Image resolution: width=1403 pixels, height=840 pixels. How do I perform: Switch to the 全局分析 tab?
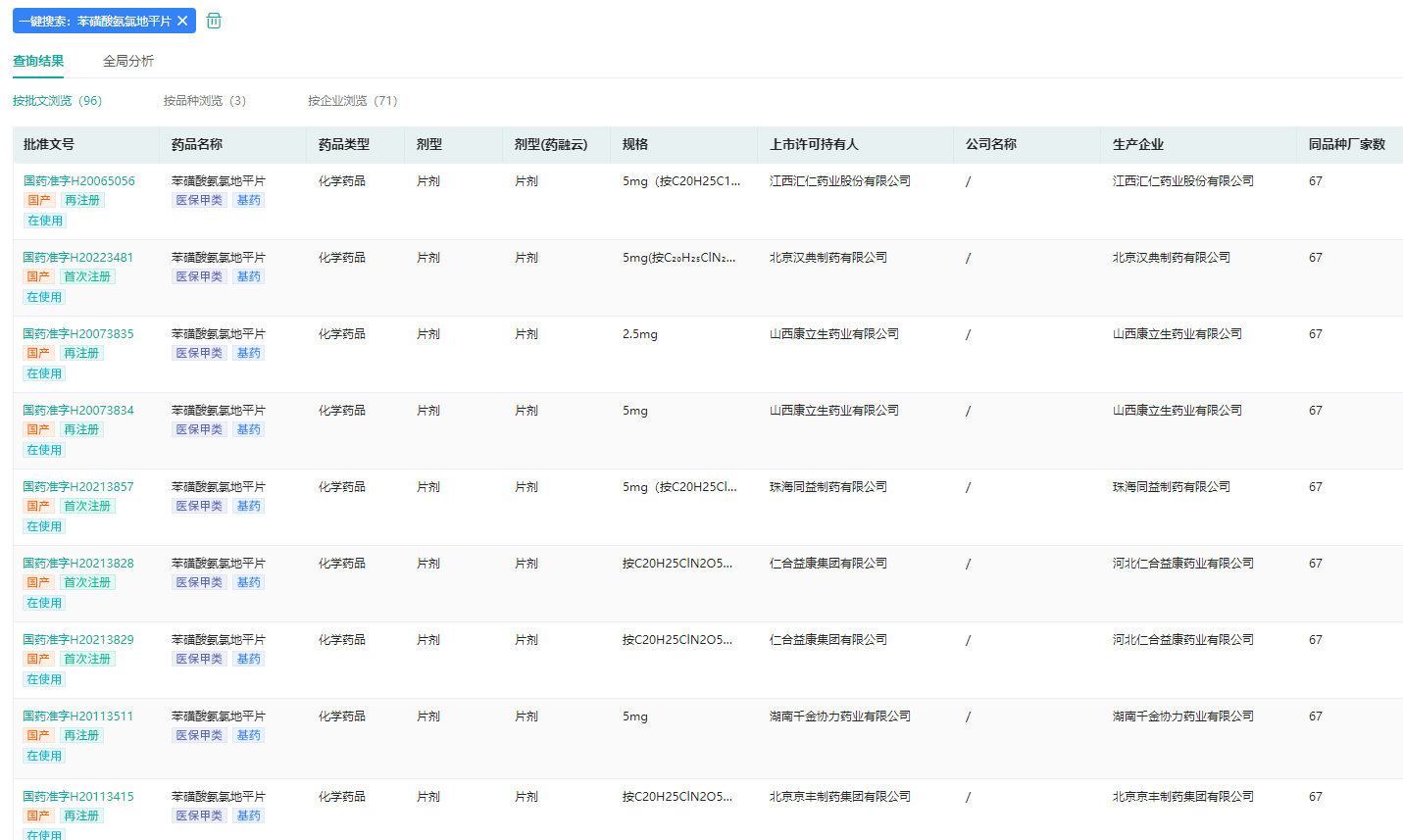tap(128, 61)
